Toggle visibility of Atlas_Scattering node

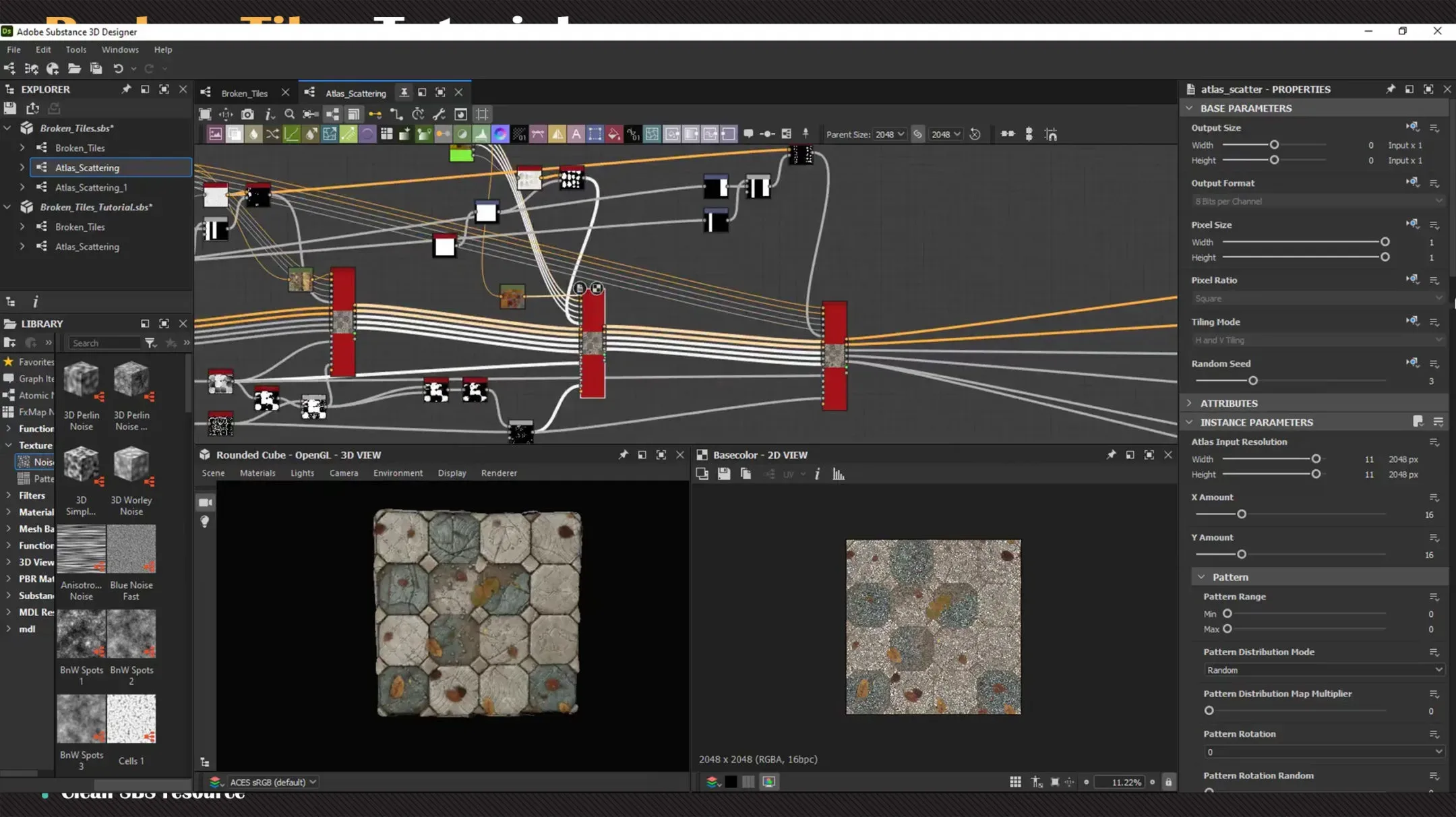(22, 167)
